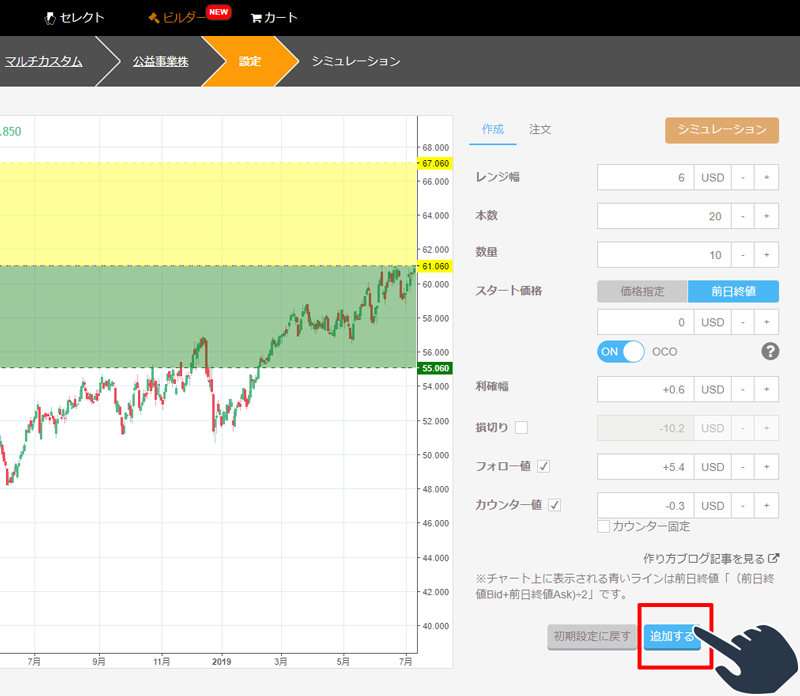Uncheck the カウンター値 checkbox
Viewport: 800px width, 696px height.
[x=554, y=505]
